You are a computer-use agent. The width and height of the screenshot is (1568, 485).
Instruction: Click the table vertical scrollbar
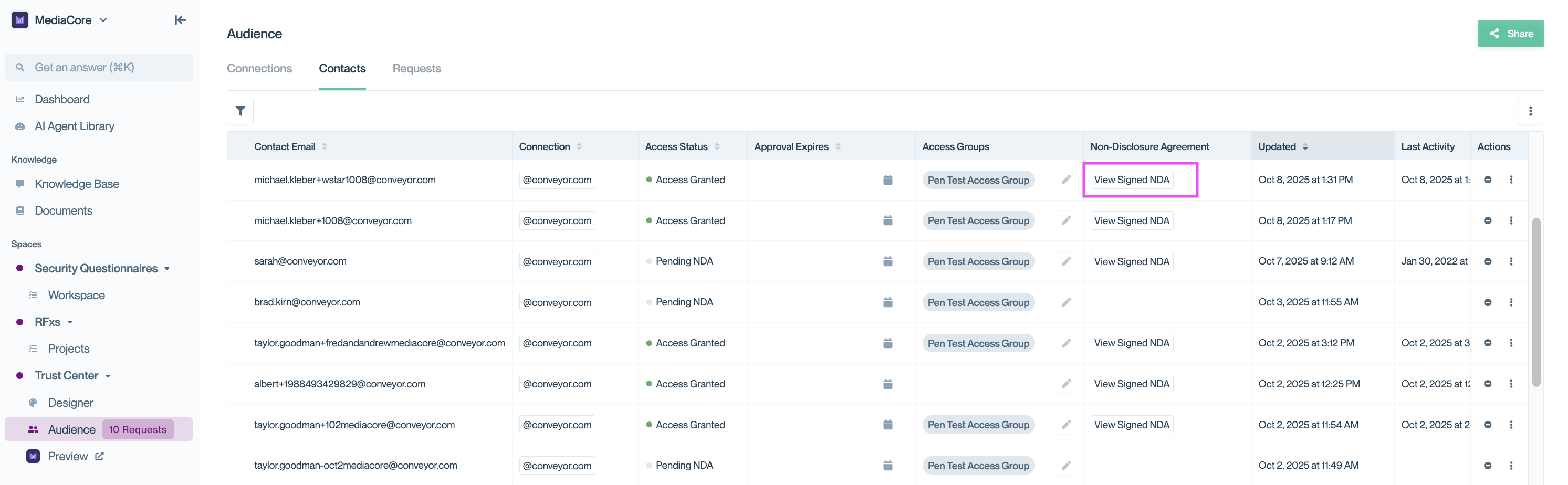(1536, 302)
